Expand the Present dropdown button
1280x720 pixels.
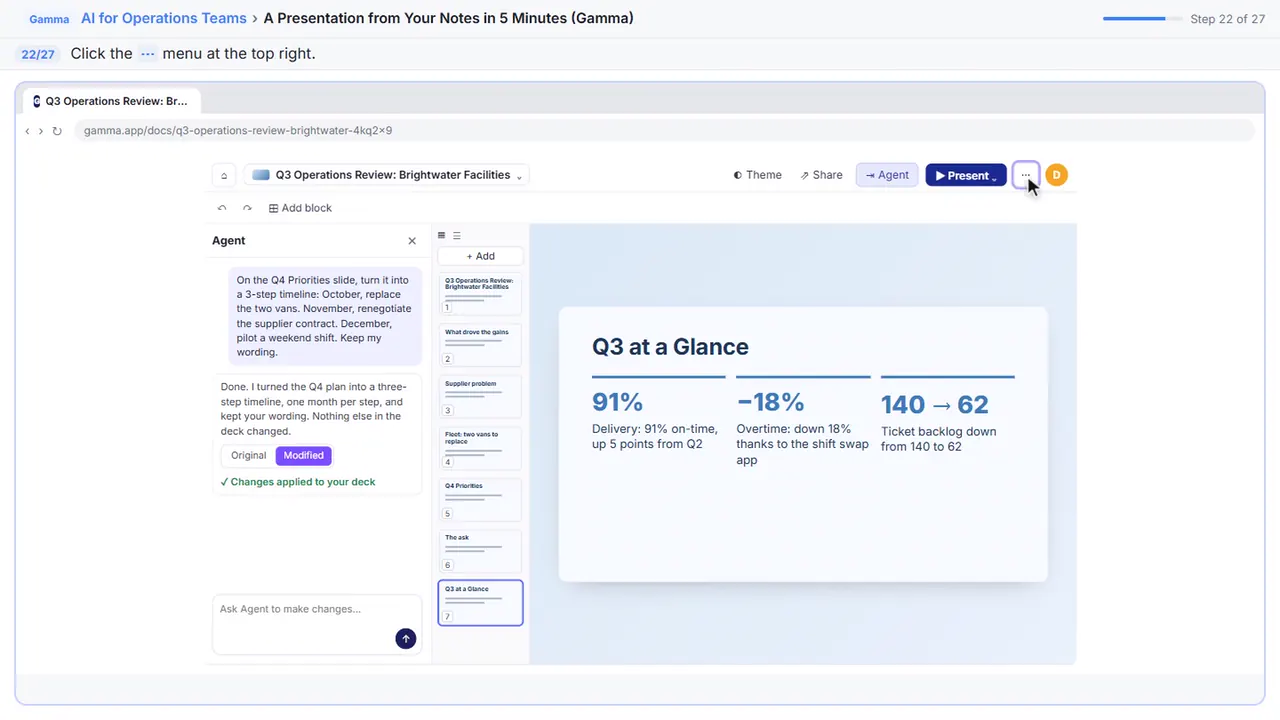966,175
